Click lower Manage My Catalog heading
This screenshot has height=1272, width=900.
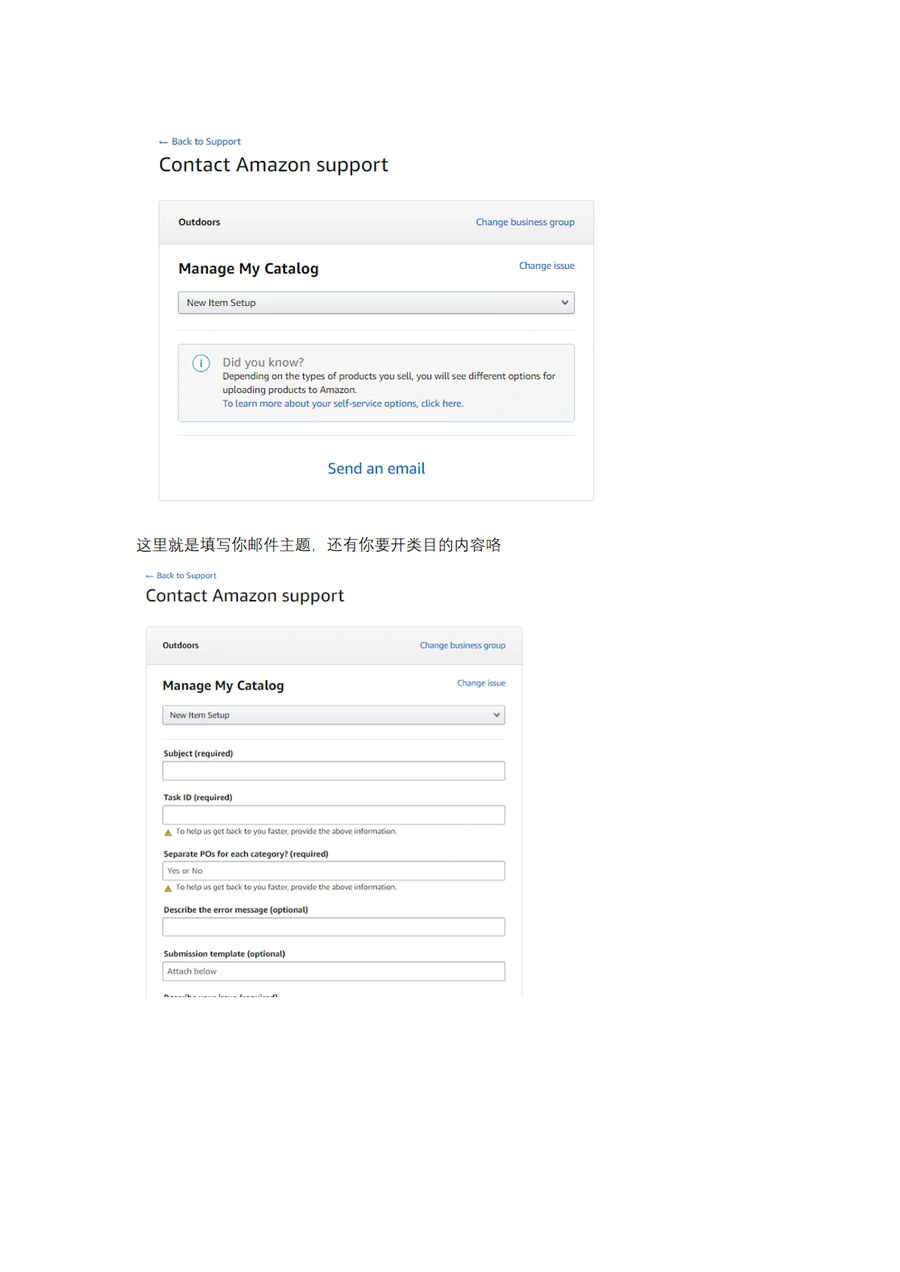[x=223, y=686]
